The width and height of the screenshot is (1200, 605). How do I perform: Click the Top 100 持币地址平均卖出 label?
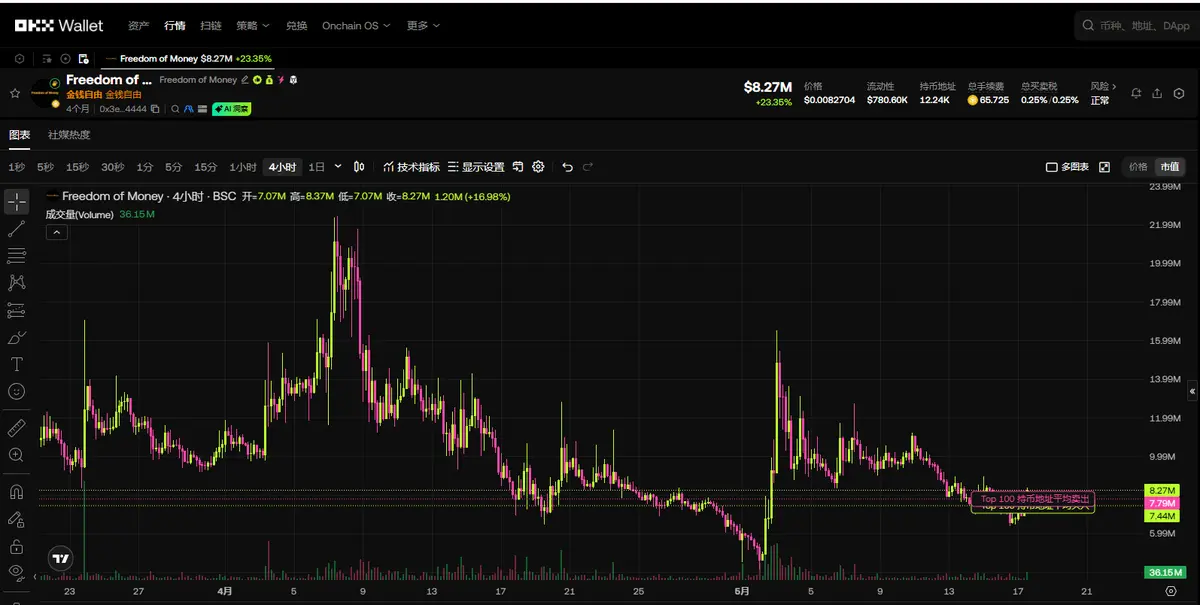[x=1032, y=498]
